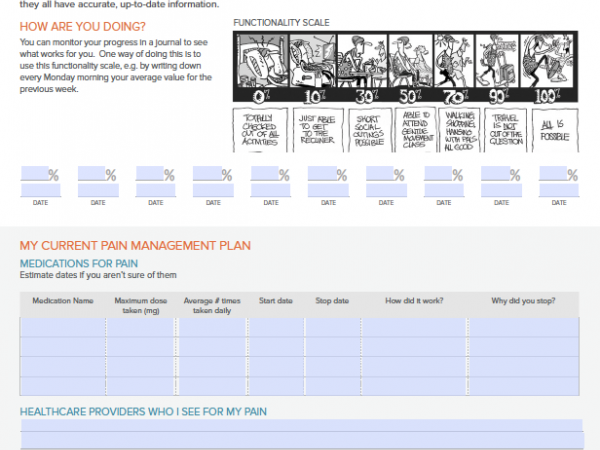Click first row 'How did it work?' cell
600x450 pixels.
pos(414,327)
